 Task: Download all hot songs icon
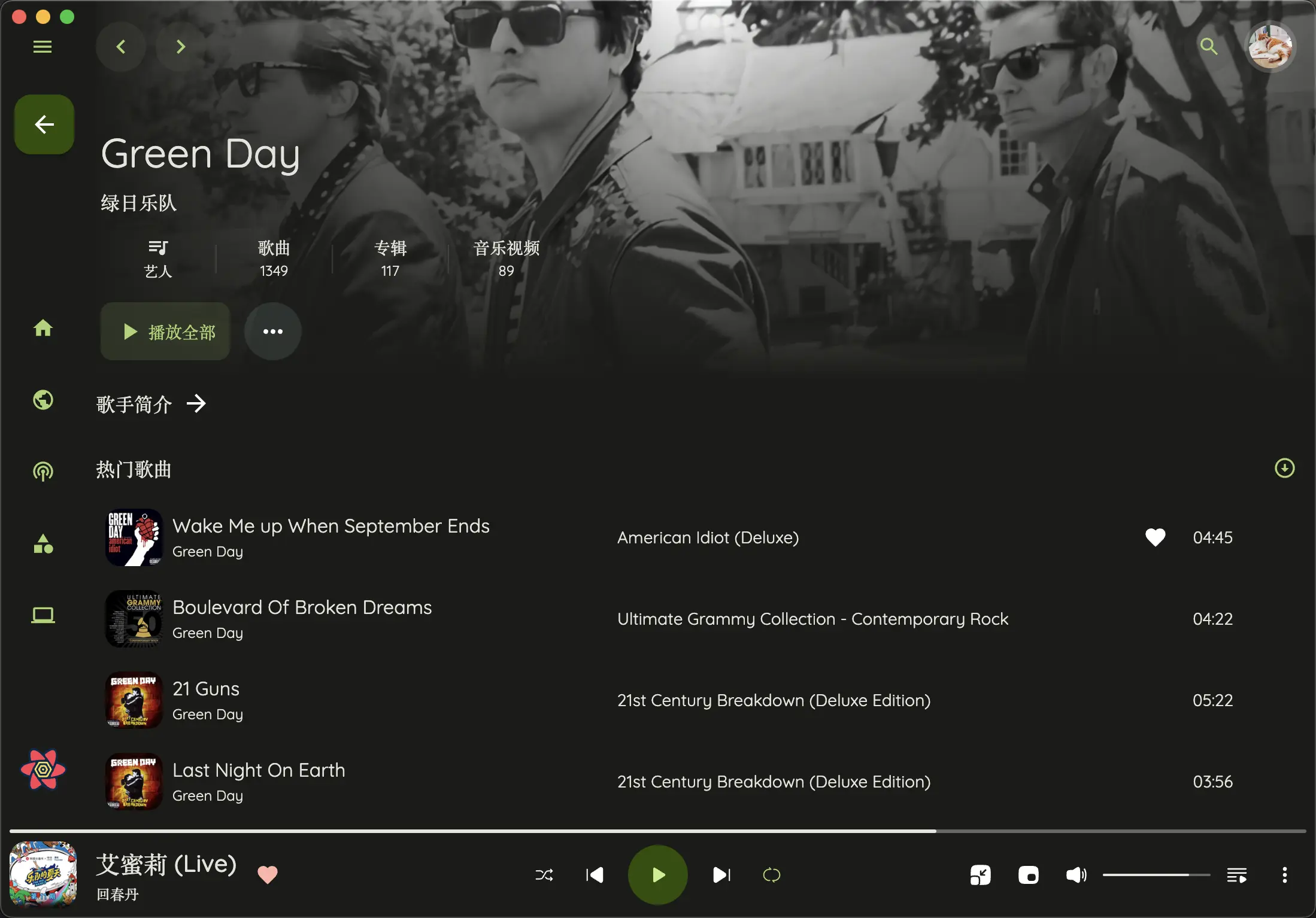click(x=1284, y=468)
